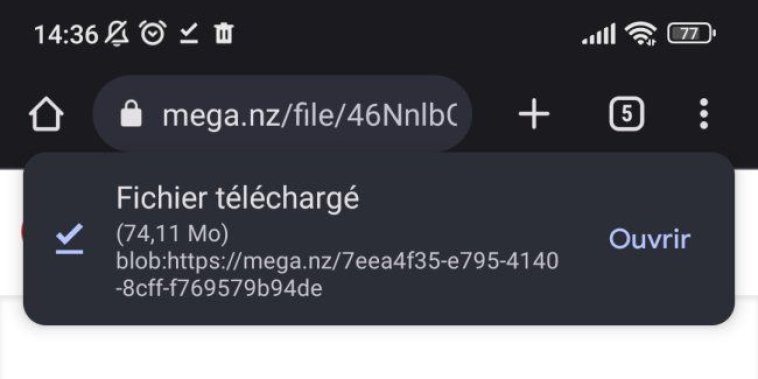Tap the cellular signal strength icon
This screenshot has height=379, width=758.
(598, 34)
